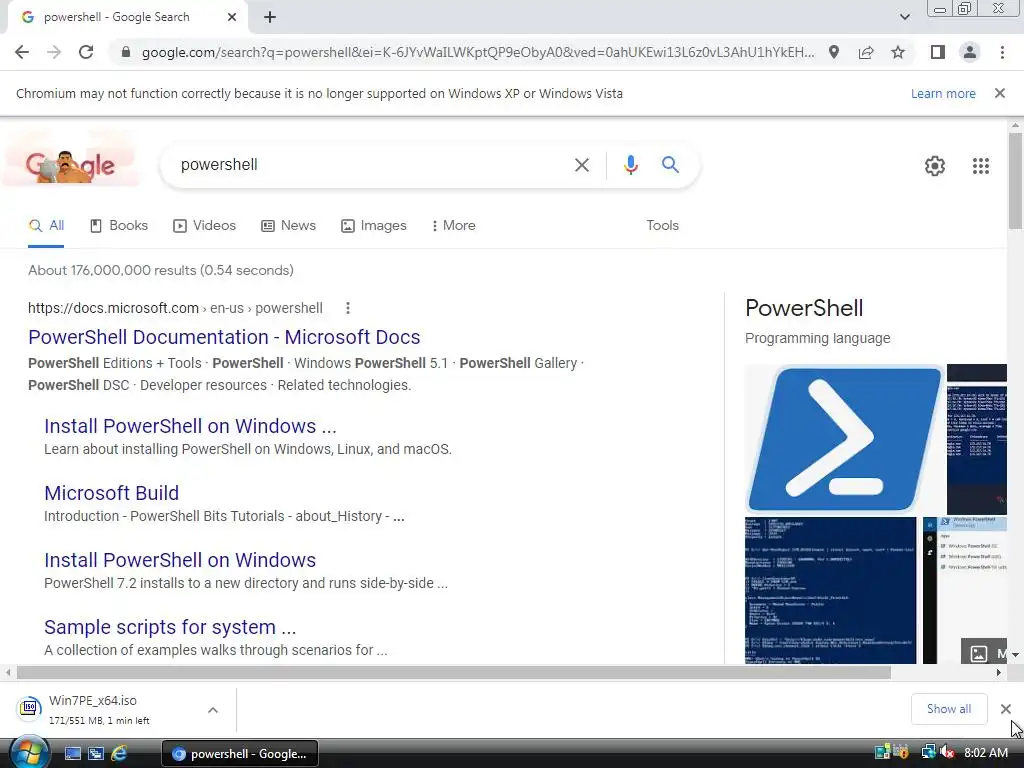Toggle the side panel icon
The height and width of the screenshot is (768, 1024).
point(938,52)
